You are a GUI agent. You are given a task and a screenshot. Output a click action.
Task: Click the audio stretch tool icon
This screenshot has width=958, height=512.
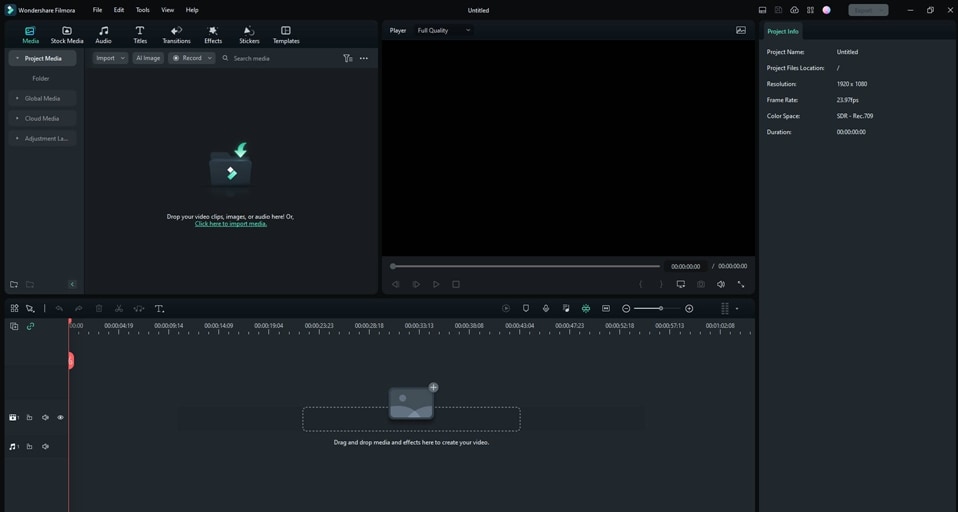tap(139, 309)
